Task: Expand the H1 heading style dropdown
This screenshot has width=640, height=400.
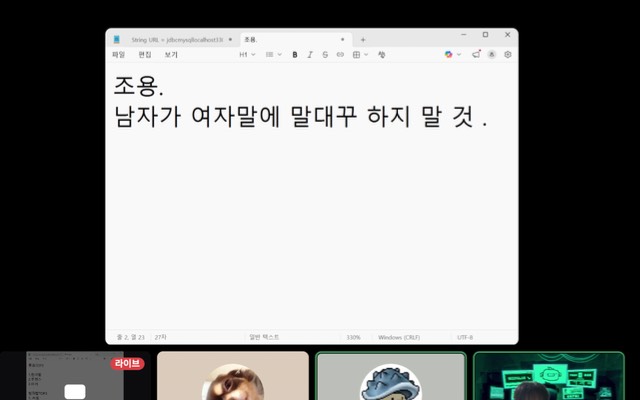Action: coord(247,55)
